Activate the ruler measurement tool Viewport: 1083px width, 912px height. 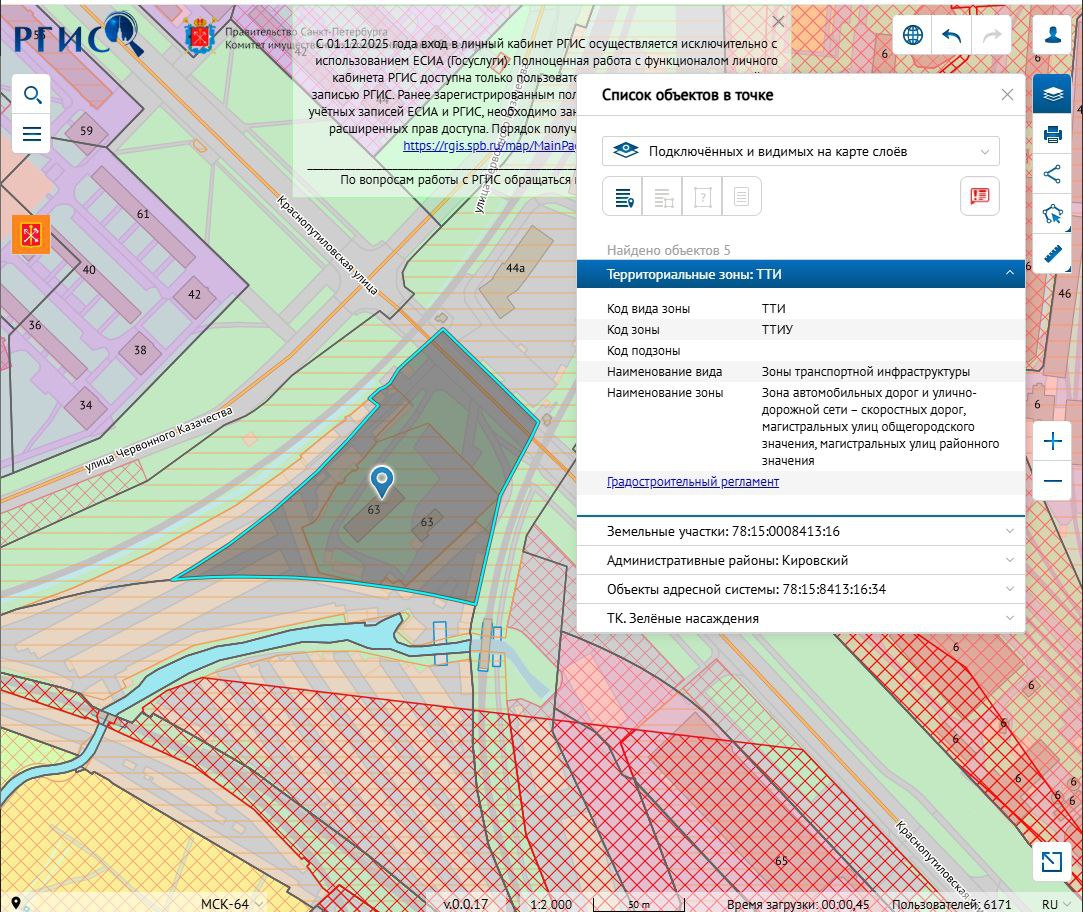1052,252
